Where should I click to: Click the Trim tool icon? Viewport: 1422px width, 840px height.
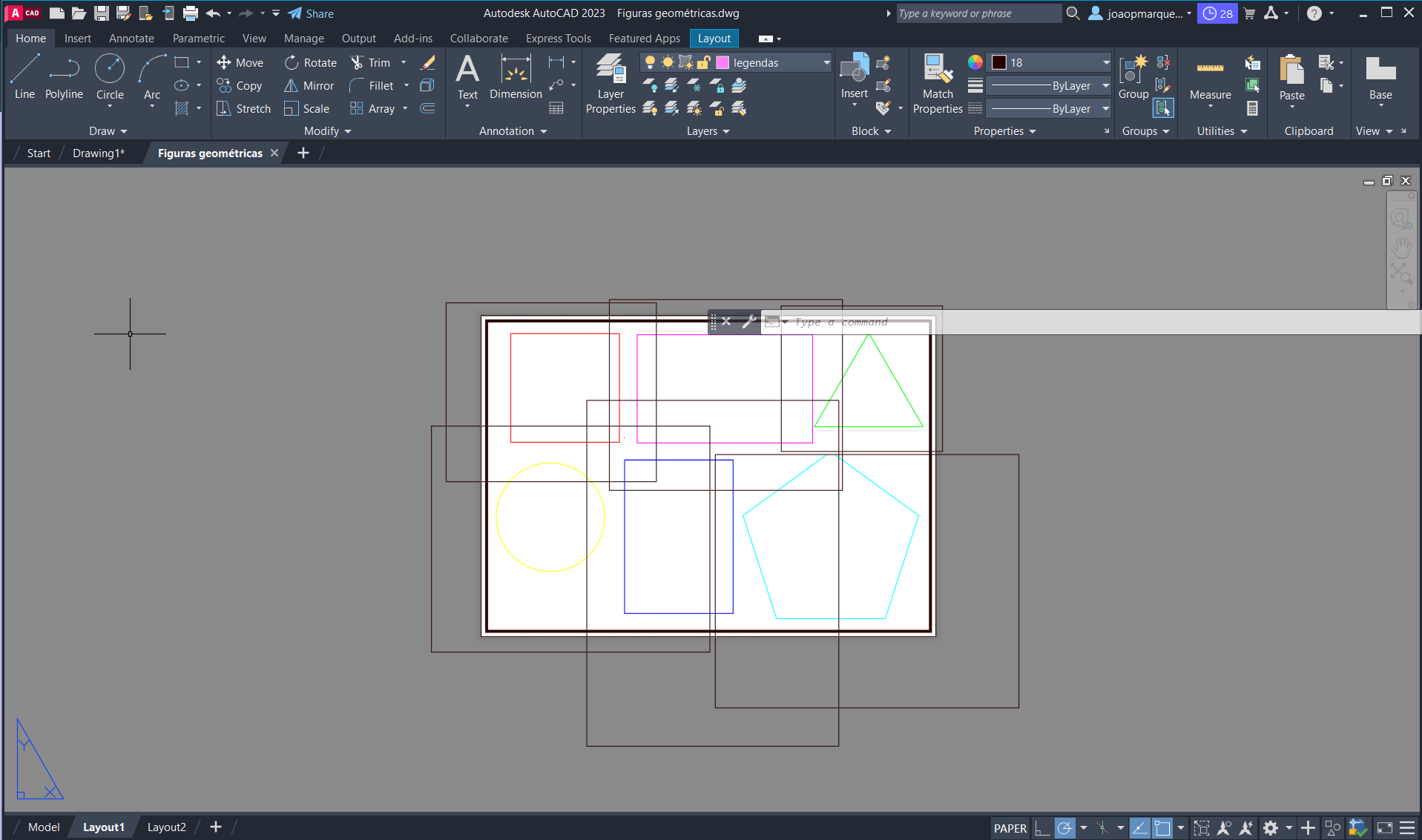[x=357, y=63]
